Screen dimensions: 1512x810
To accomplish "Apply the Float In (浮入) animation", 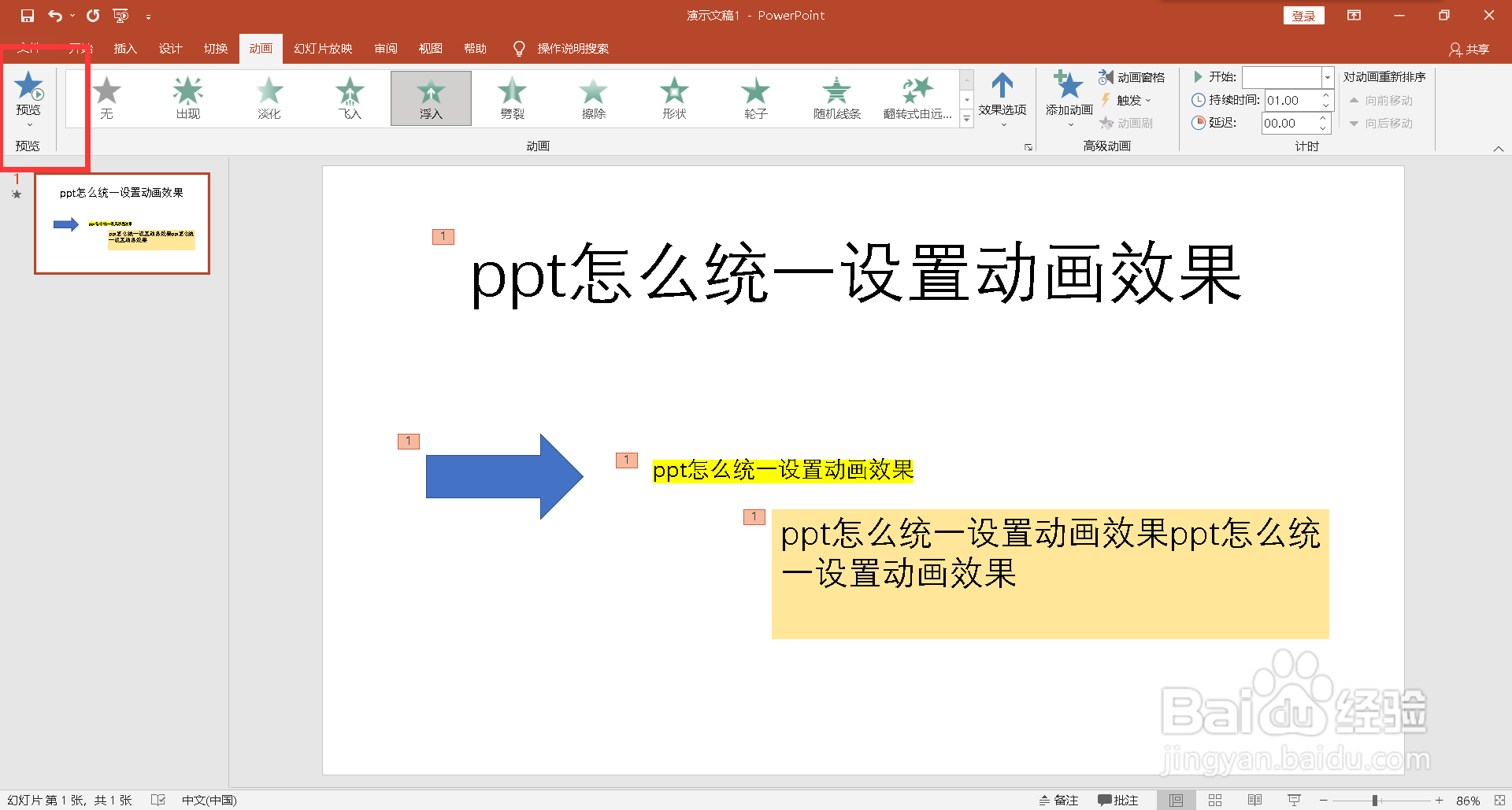I will 431,98.
